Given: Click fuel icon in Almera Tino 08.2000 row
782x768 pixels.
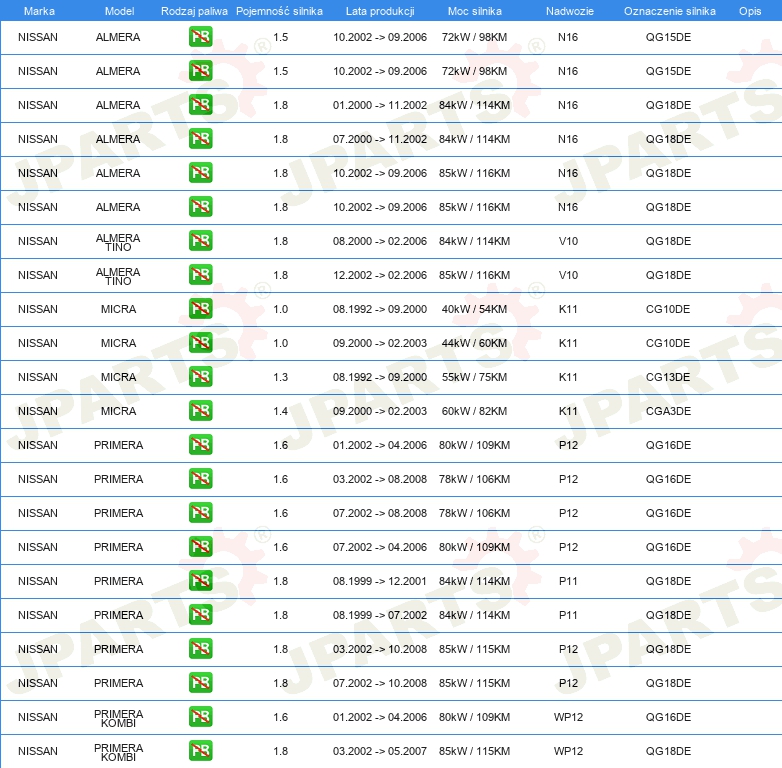Looking at the screenshot, I should (200, 240).
